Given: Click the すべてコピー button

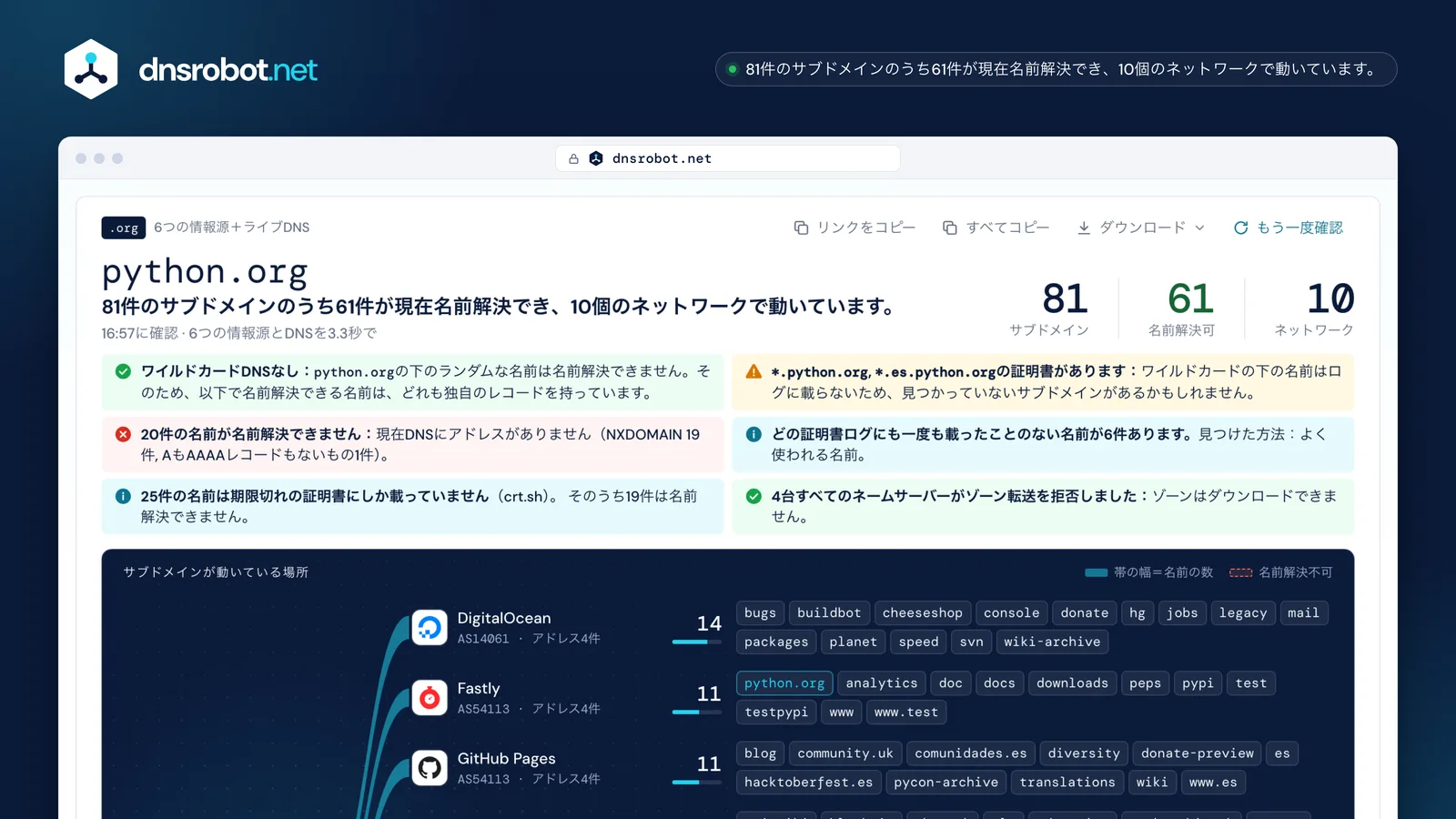Looking at the screenshot, I should tap(996, 227).
